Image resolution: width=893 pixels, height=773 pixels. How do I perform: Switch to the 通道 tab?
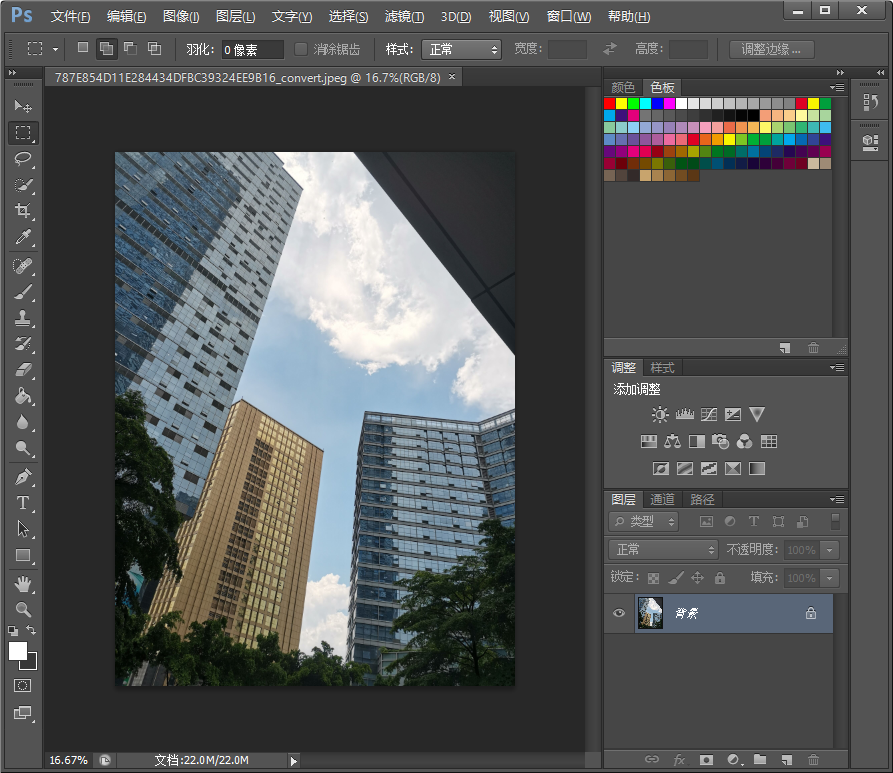[662, 499]
